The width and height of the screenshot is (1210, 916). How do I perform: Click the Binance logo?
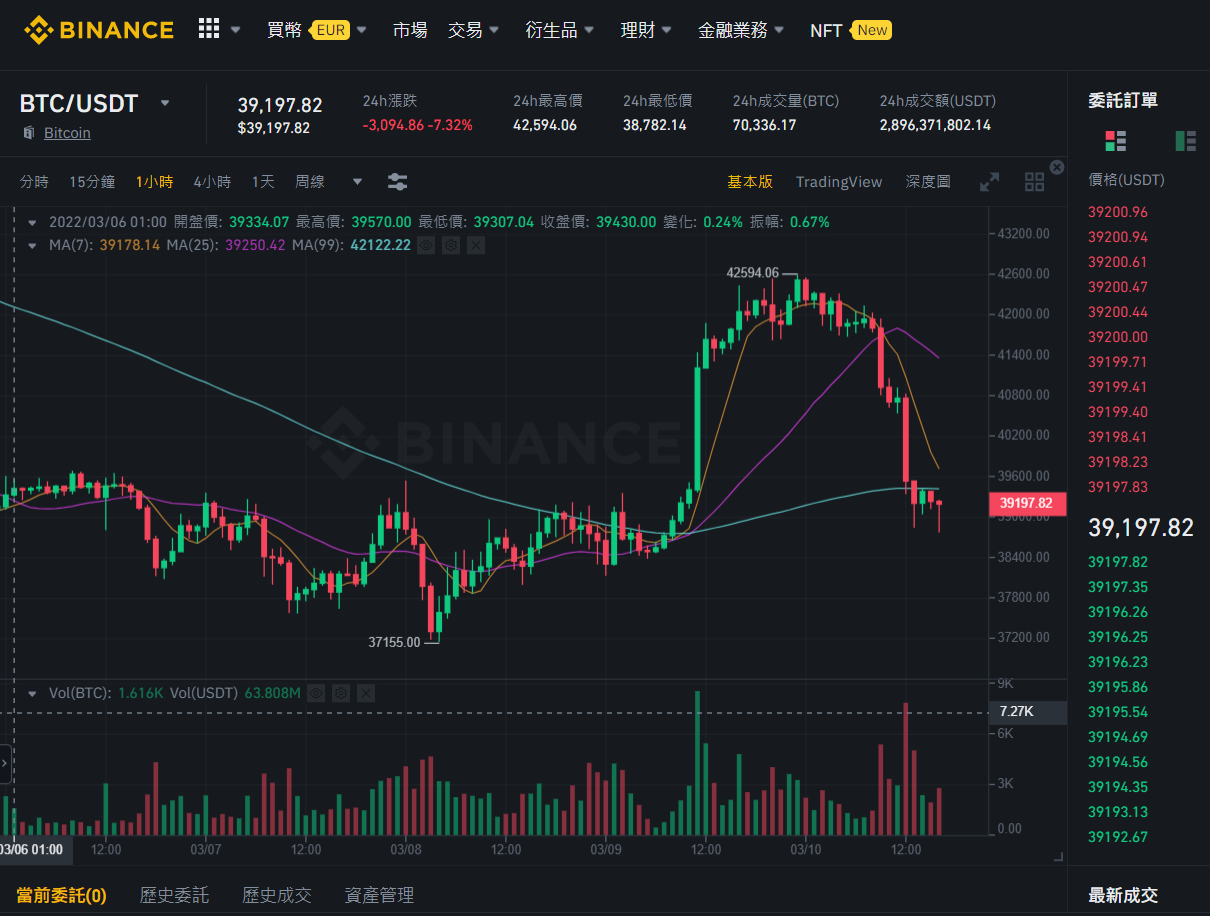[99, 30]
